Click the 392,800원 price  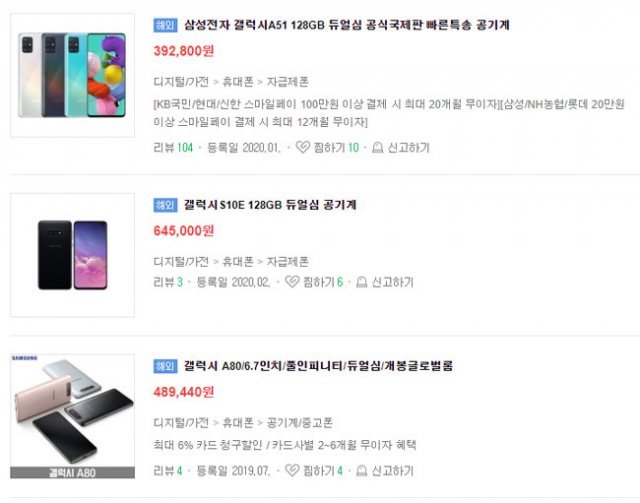click(x=184, y=51)
